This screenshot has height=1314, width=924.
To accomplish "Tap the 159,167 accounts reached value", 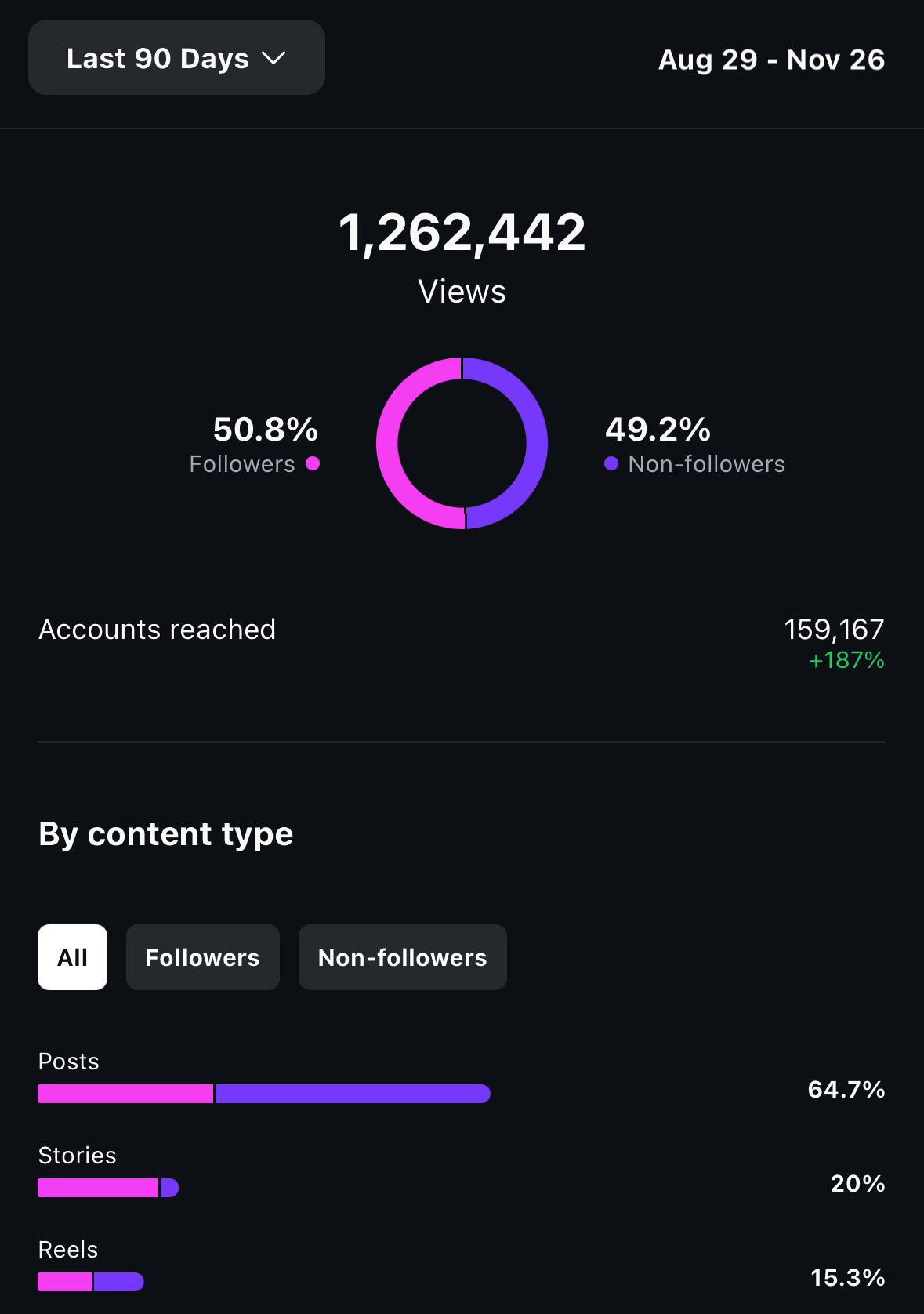I will [x=834, y=629].
